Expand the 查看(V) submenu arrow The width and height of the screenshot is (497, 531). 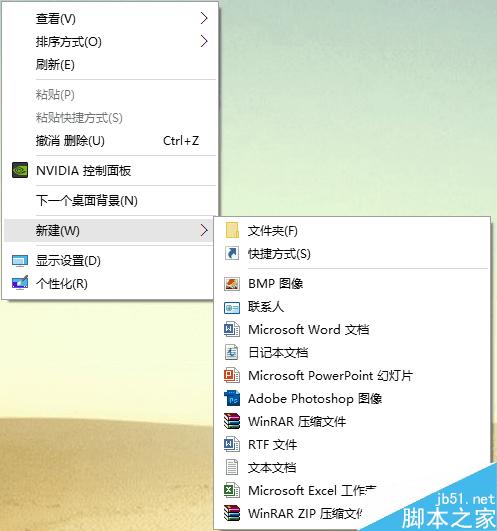point(204,18)
